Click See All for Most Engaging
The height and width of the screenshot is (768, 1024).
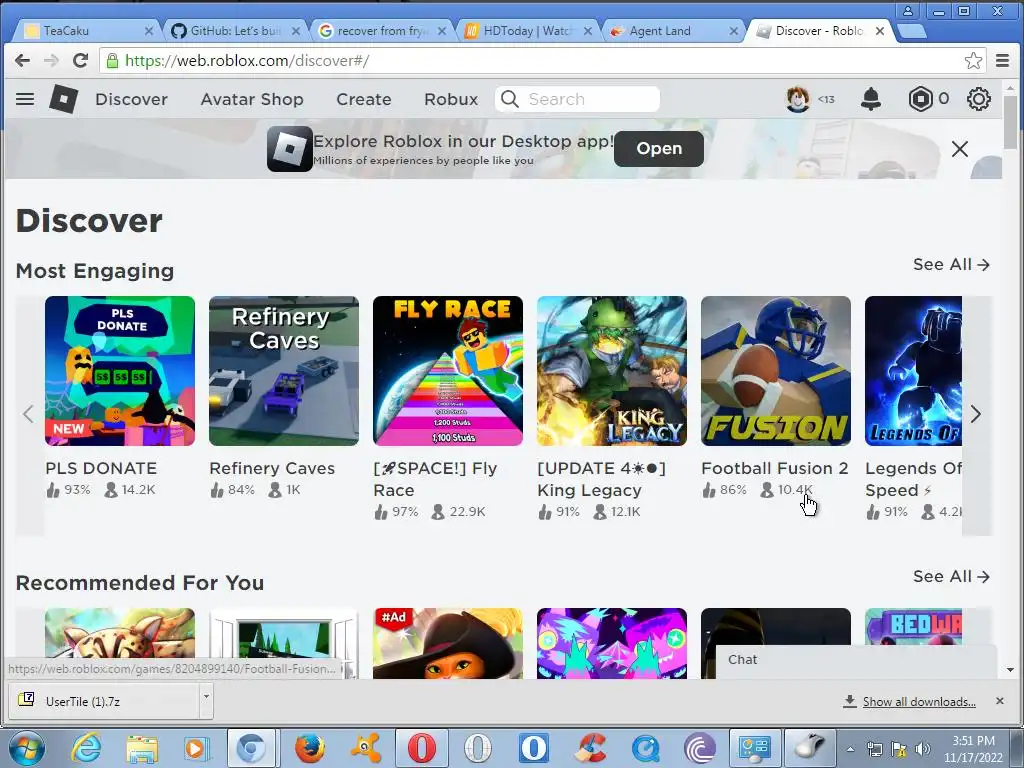click(951, 264)
